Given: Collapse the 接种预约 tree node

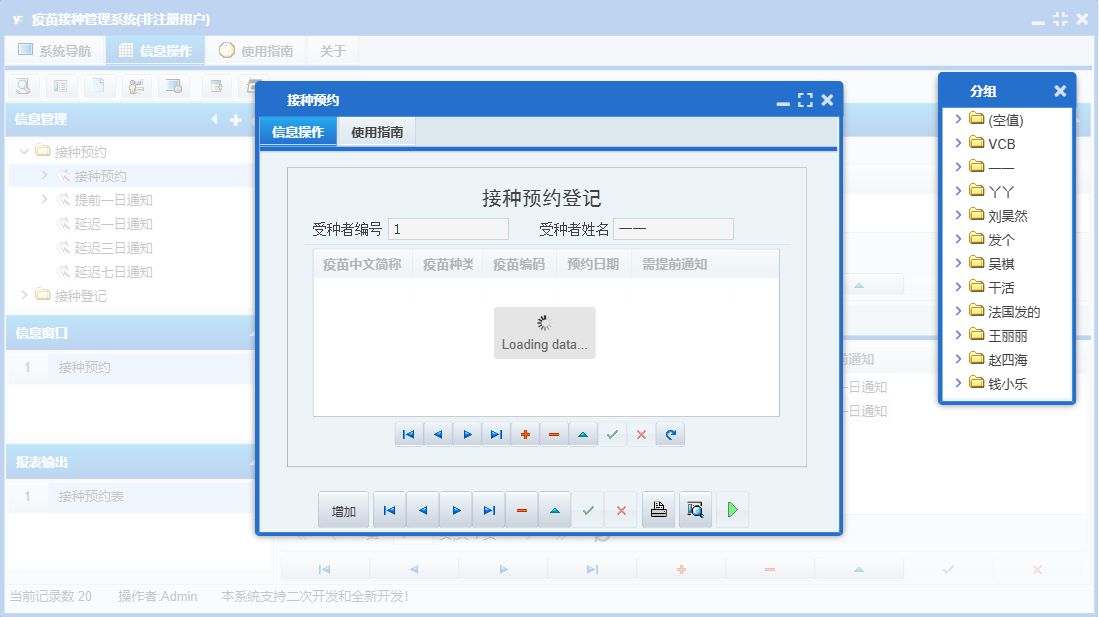Looking at the screenshot, I should click(x=22, y=152).
